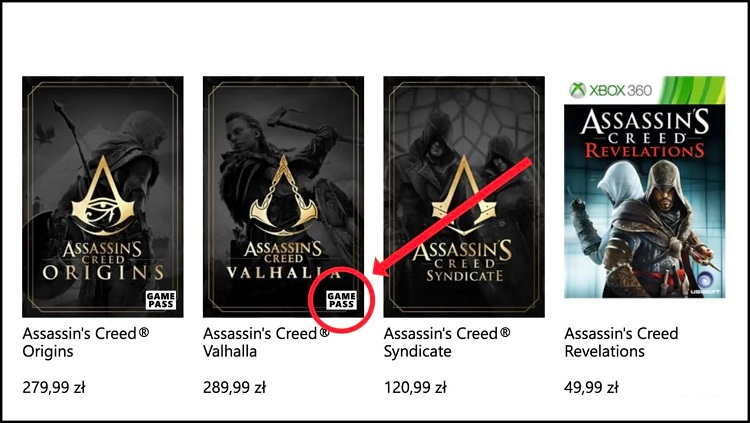Open the "Assassin's Creed Revelations" title link

coord(621,342)
